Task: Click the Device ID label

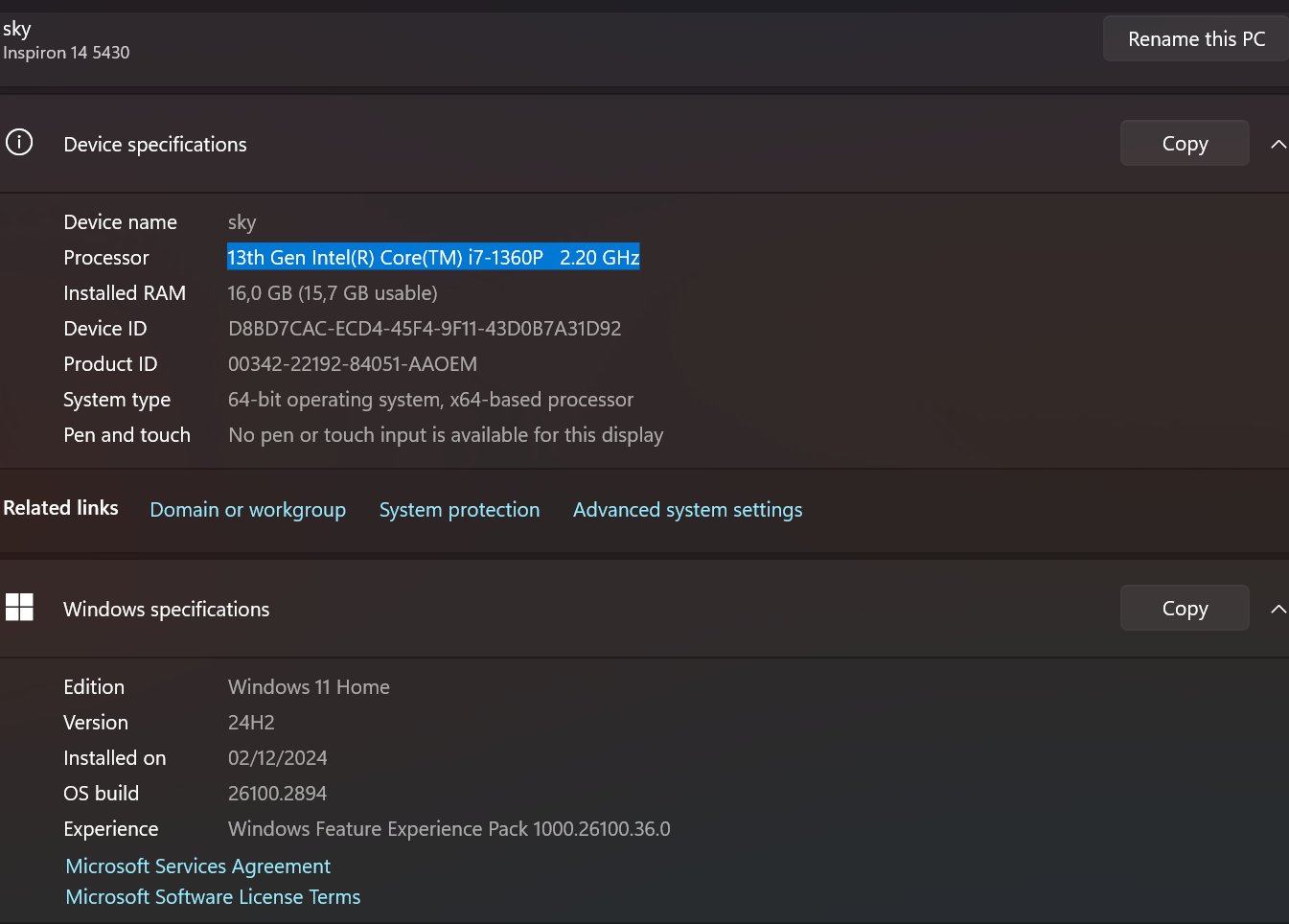Action: 105,329
